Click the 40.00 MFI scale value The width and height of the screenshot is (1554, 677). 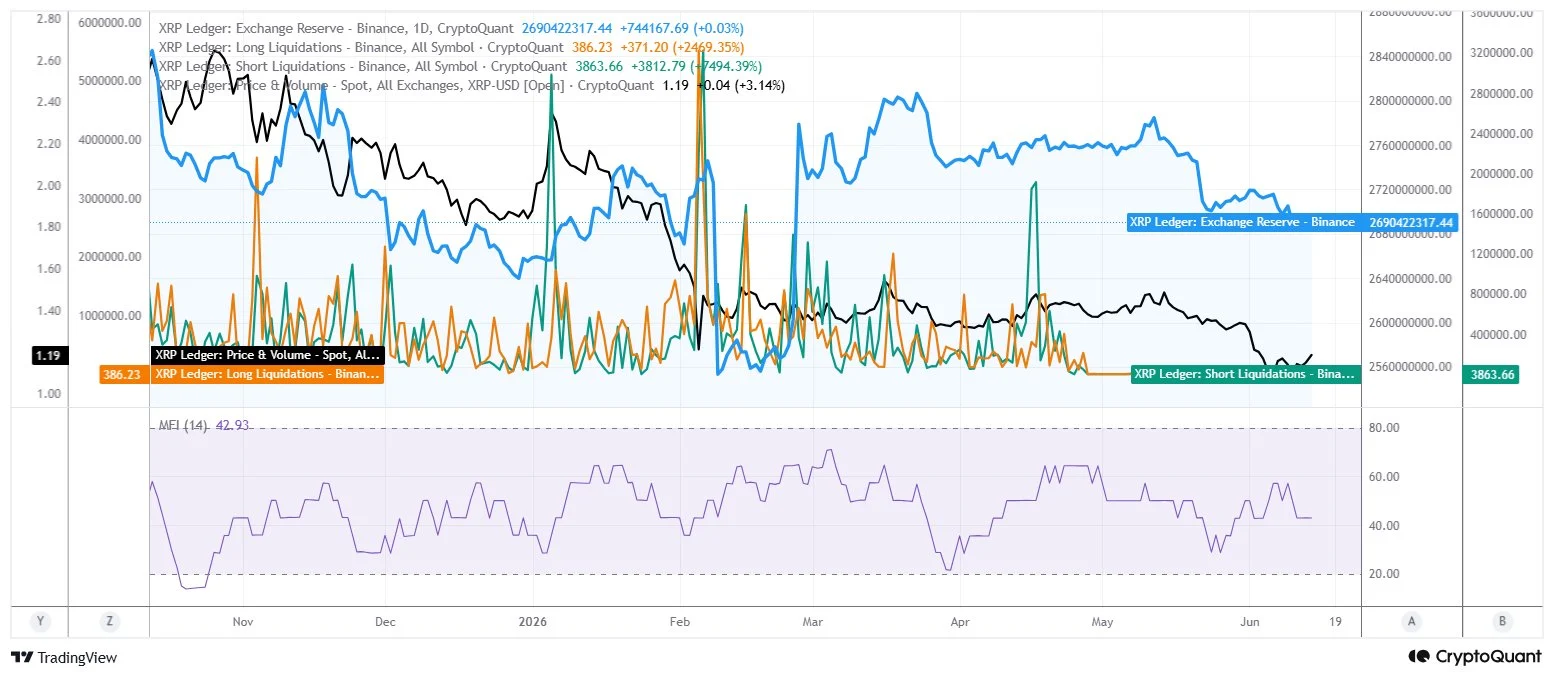pos(1384,526)
